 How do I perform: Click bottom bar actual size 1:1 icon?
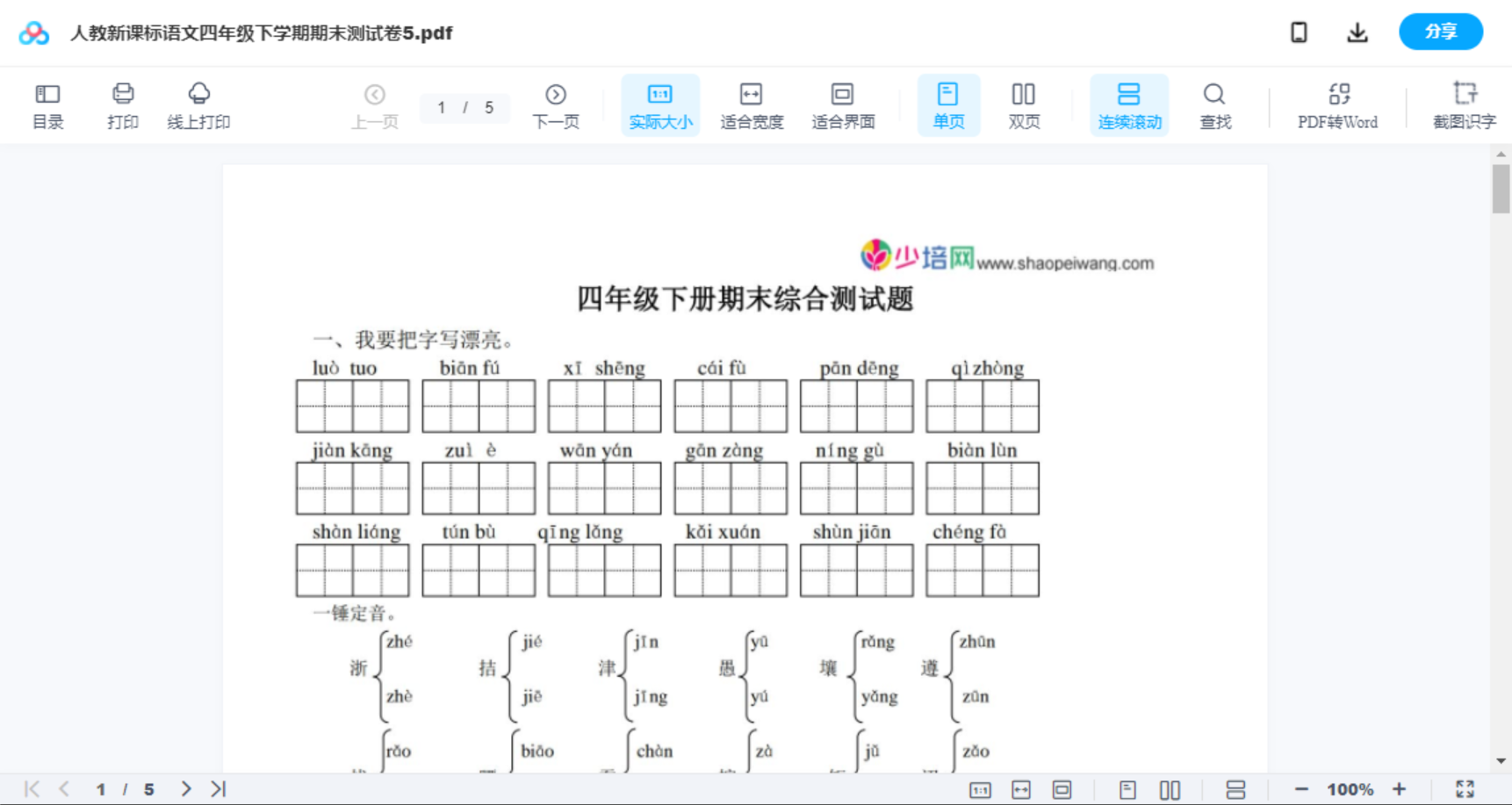coord(980,790)
